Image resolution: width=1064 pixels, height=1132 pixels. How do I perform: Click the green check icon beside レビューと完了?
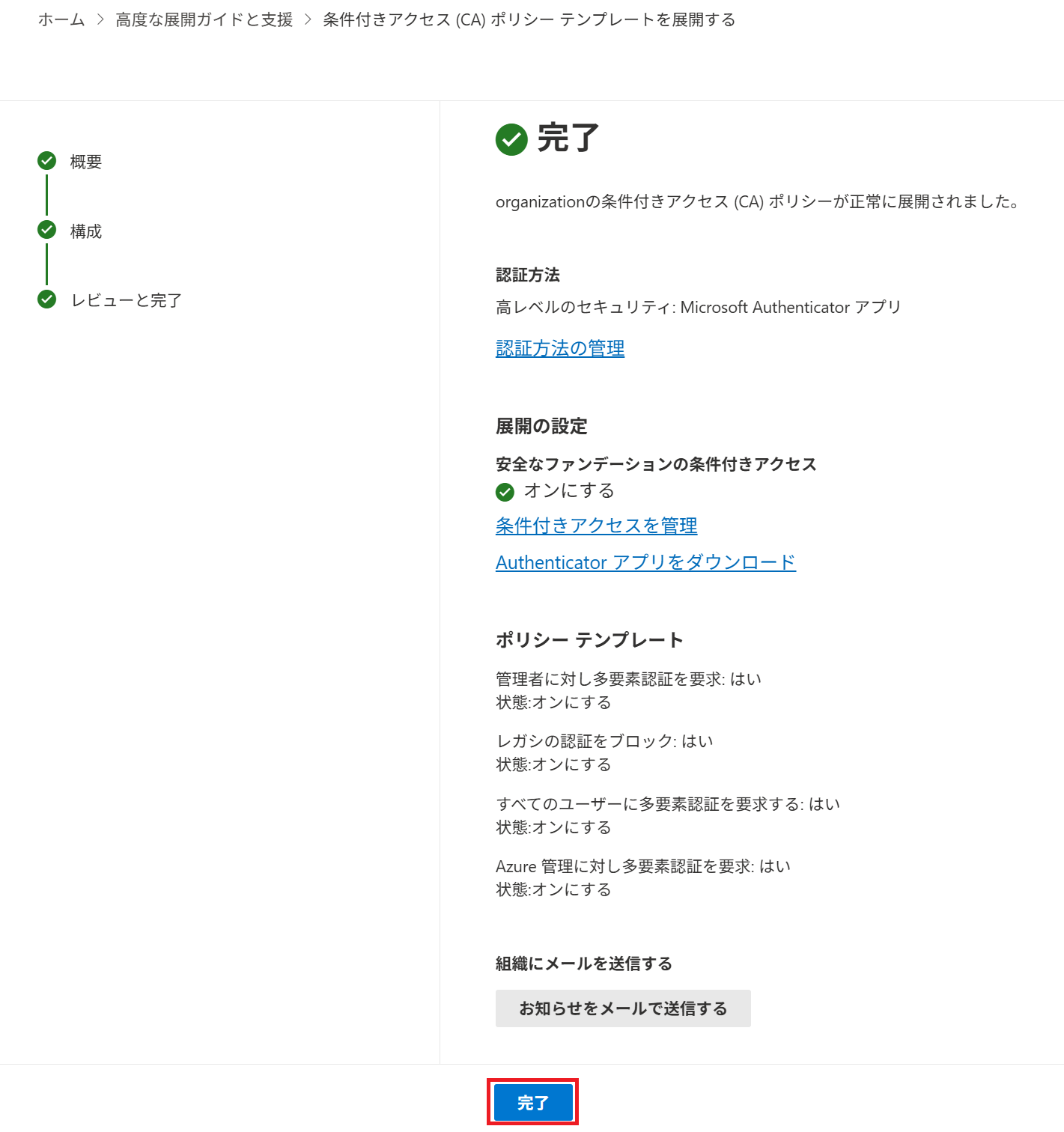(x=46, y=299)
